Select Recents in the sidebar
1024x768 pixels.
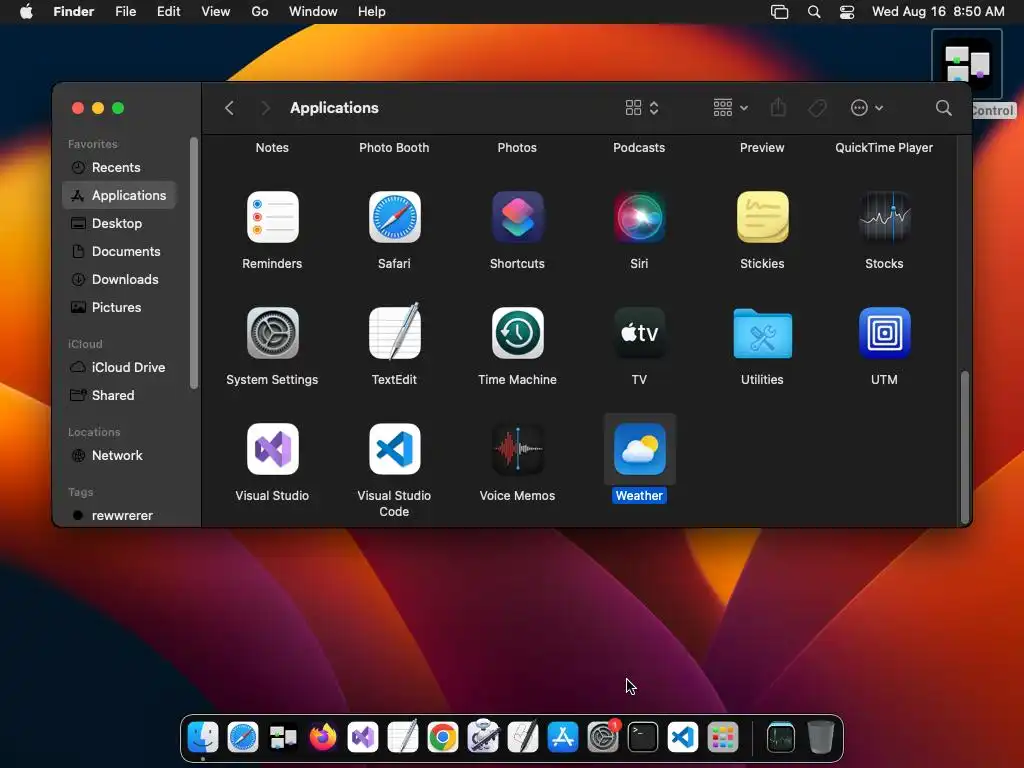(119, 167)
